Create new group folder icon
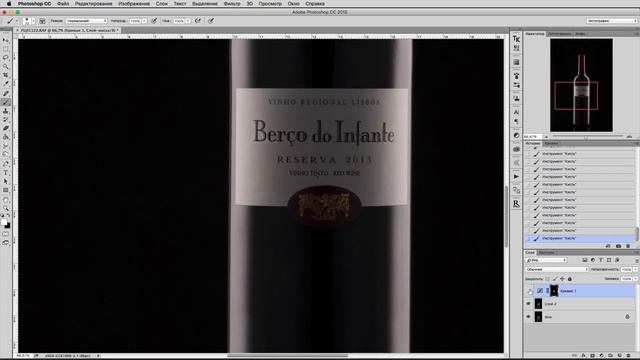Screen dimensions: 640x360 point(610,356)
